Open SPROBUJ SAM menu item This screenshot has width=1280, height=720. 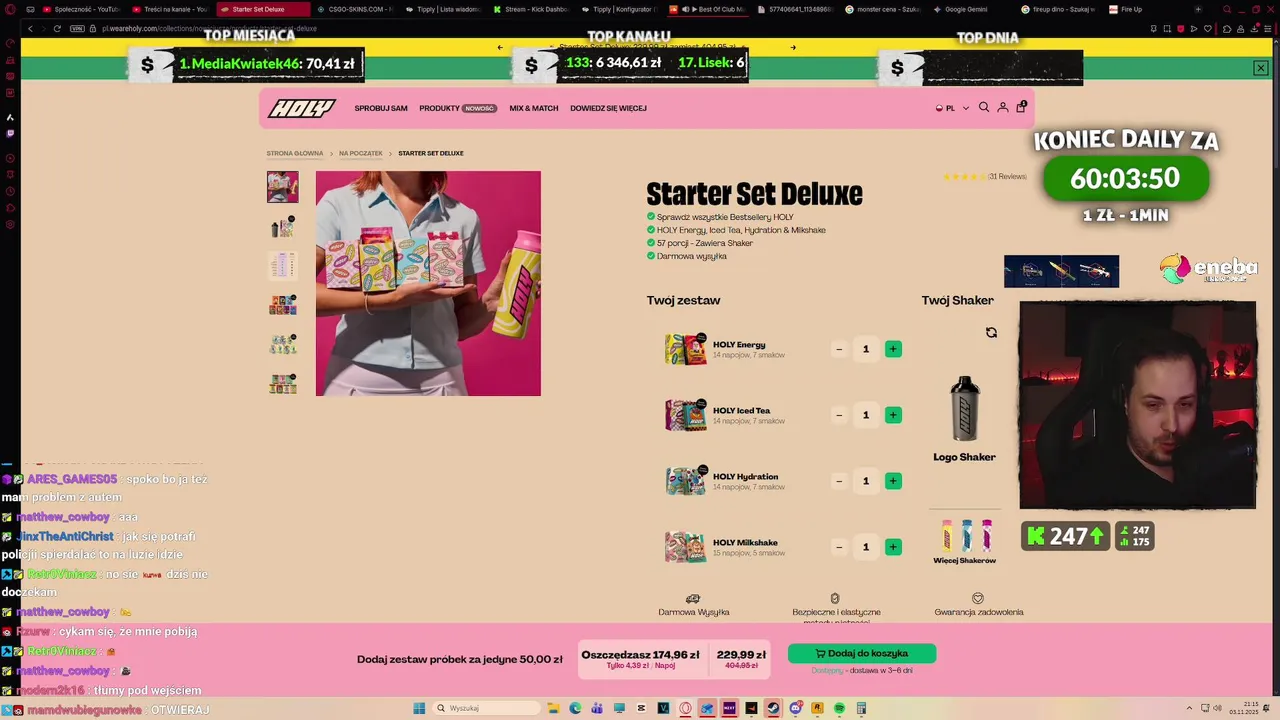click(x=381, y=108)
